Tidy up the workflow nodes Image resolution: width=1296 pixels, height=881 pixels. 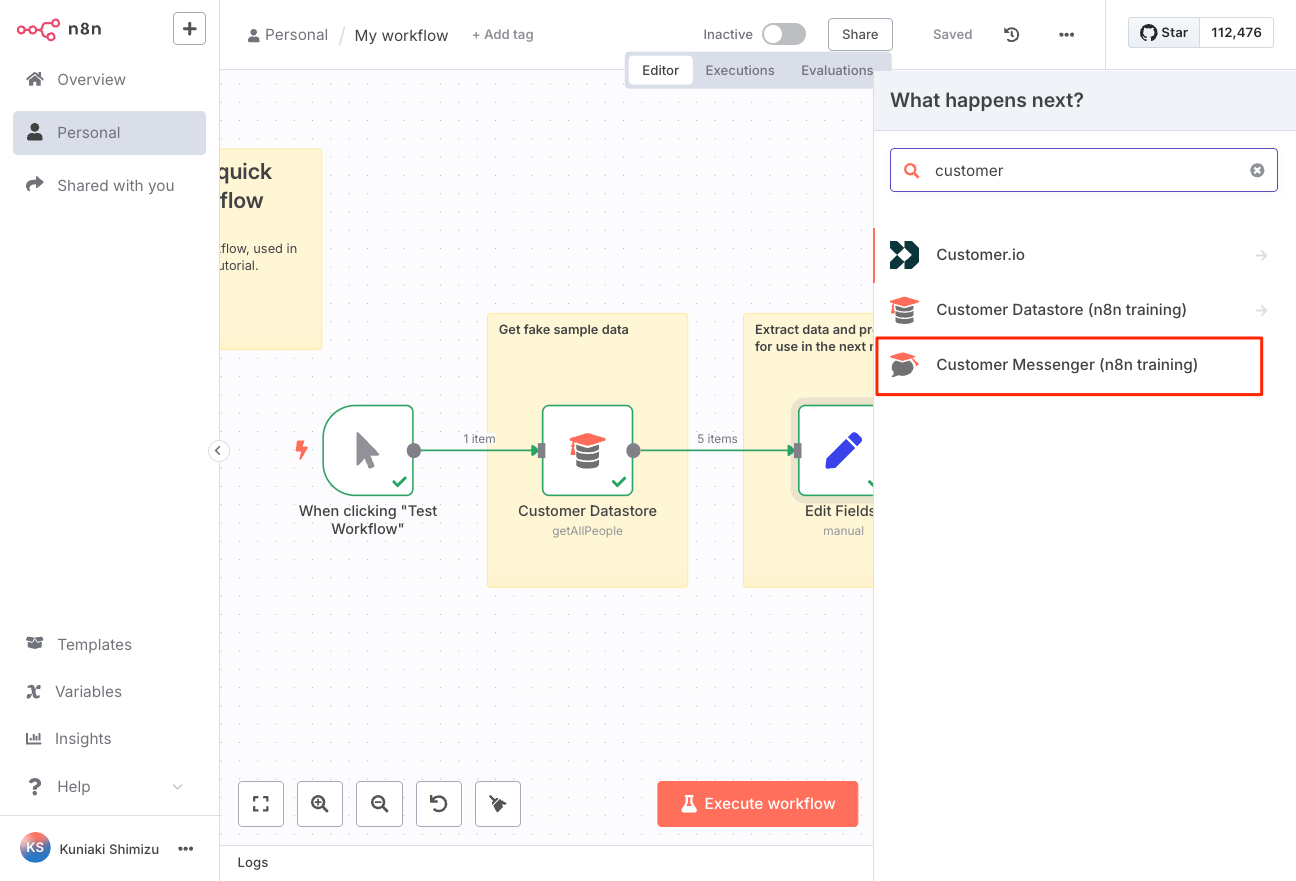coord(498,804)
